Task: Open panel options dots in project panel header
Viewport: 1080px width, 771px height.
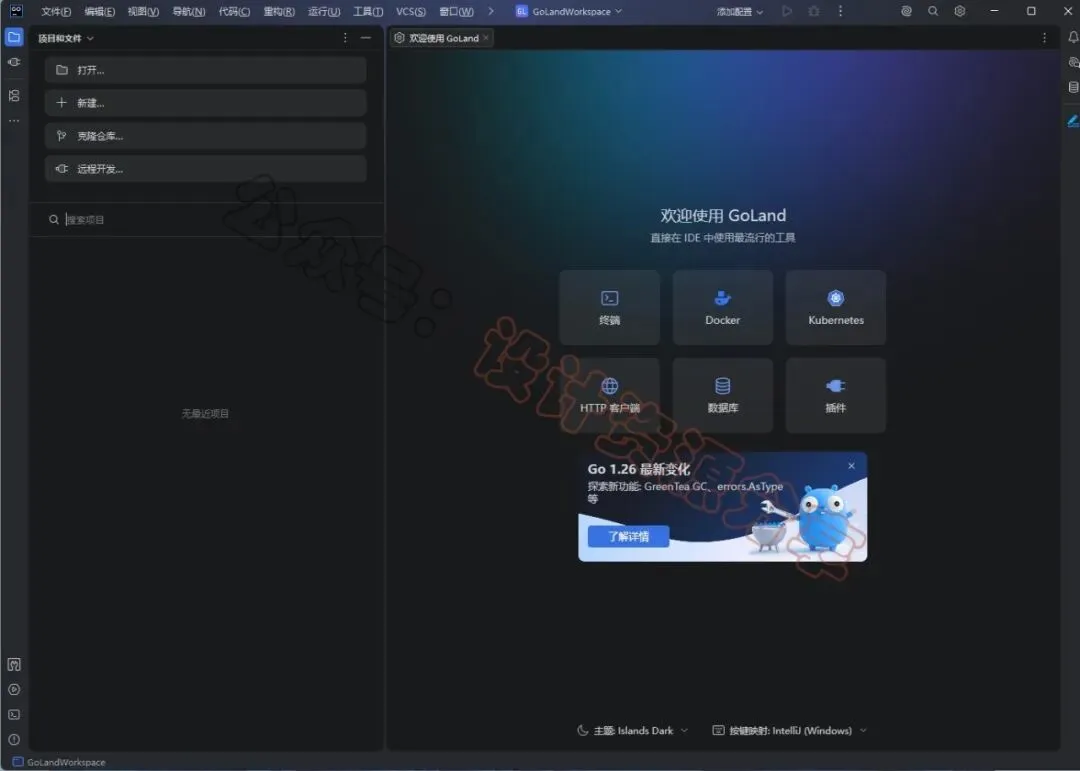Action: pos(345,38)
